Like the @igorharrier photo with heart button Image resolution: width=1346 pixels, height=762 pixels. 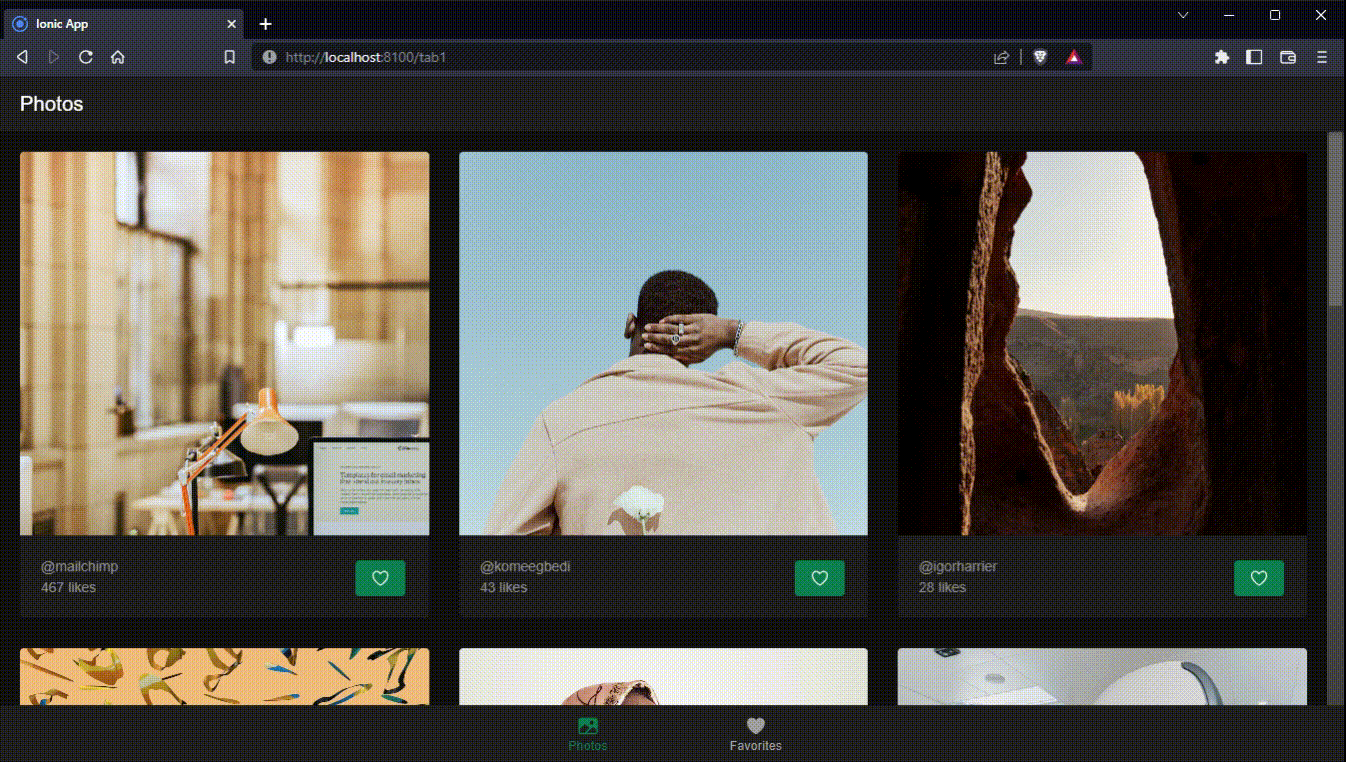(1259, 578)
